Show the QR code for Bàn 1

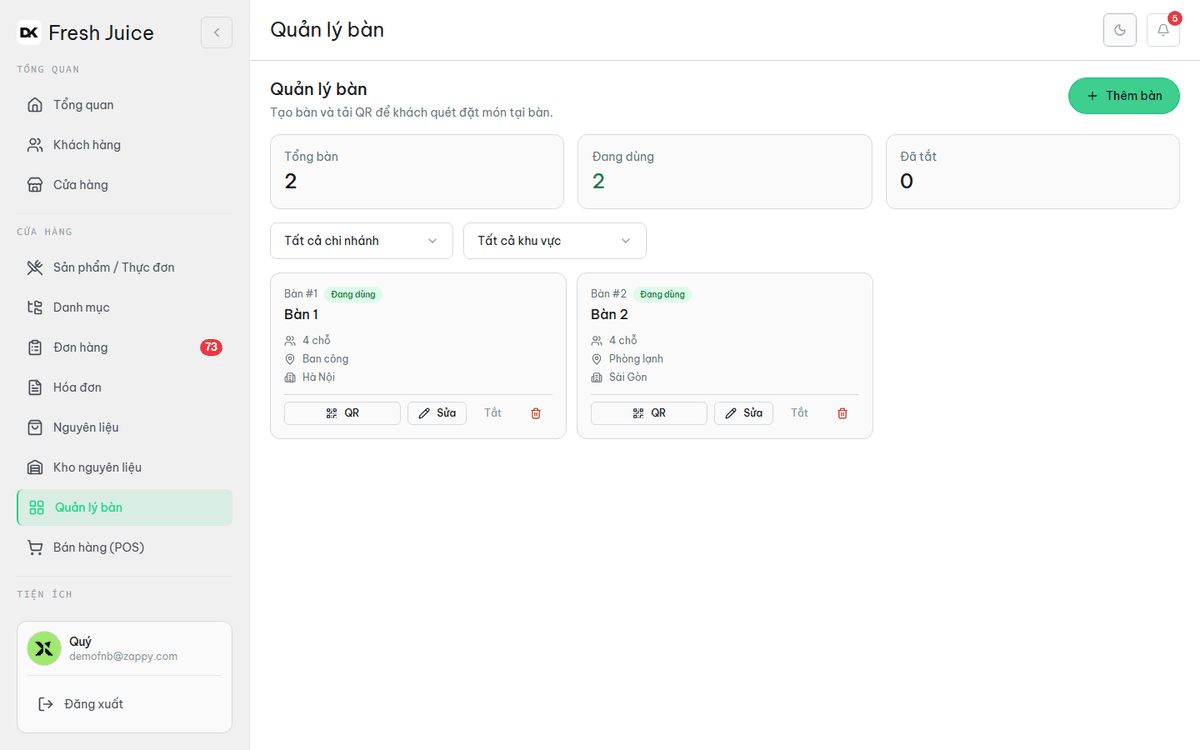[342, 413]
